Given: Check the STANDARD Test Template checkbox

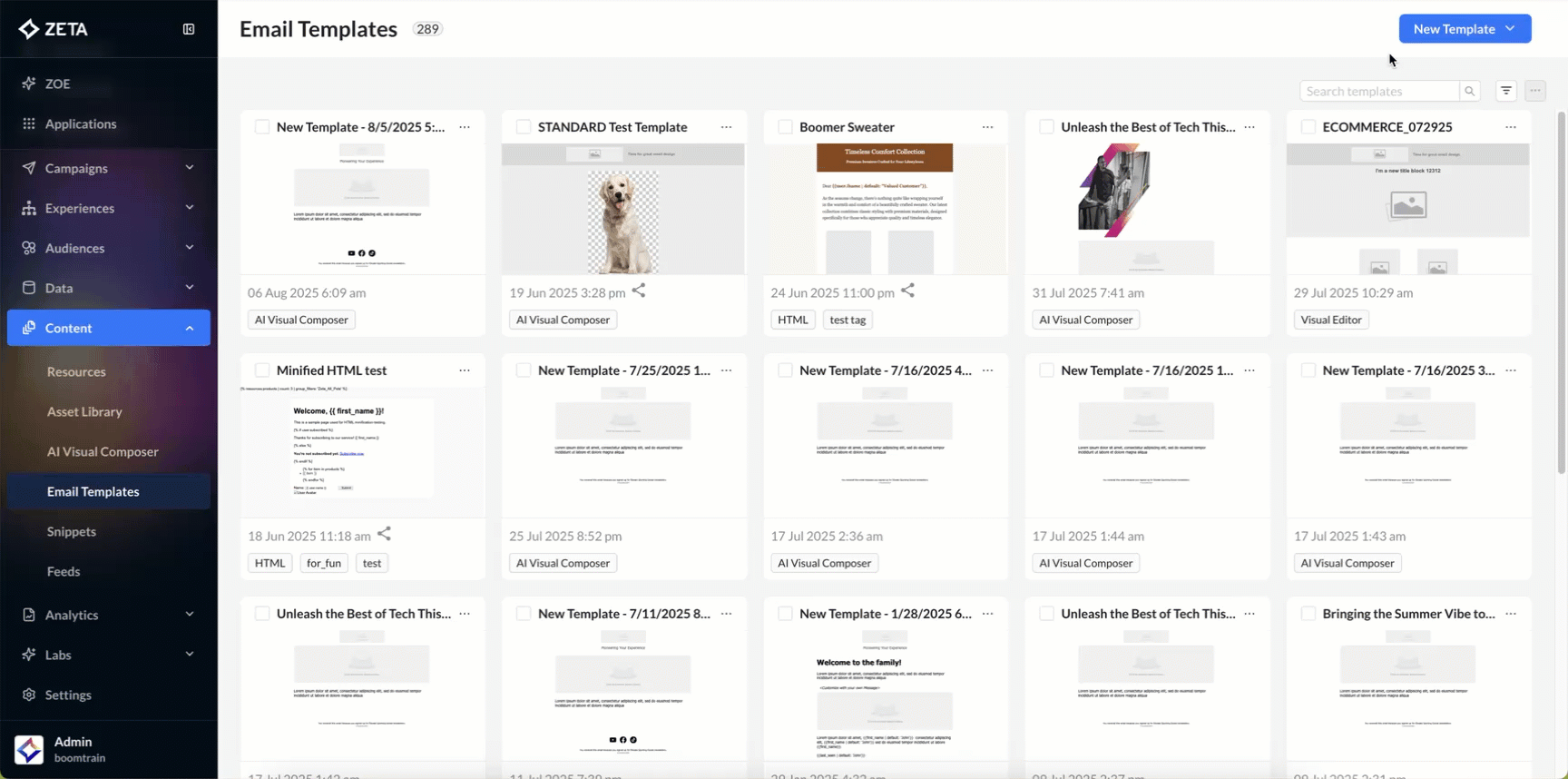Looking at the screenshot, I should point(524,127).
